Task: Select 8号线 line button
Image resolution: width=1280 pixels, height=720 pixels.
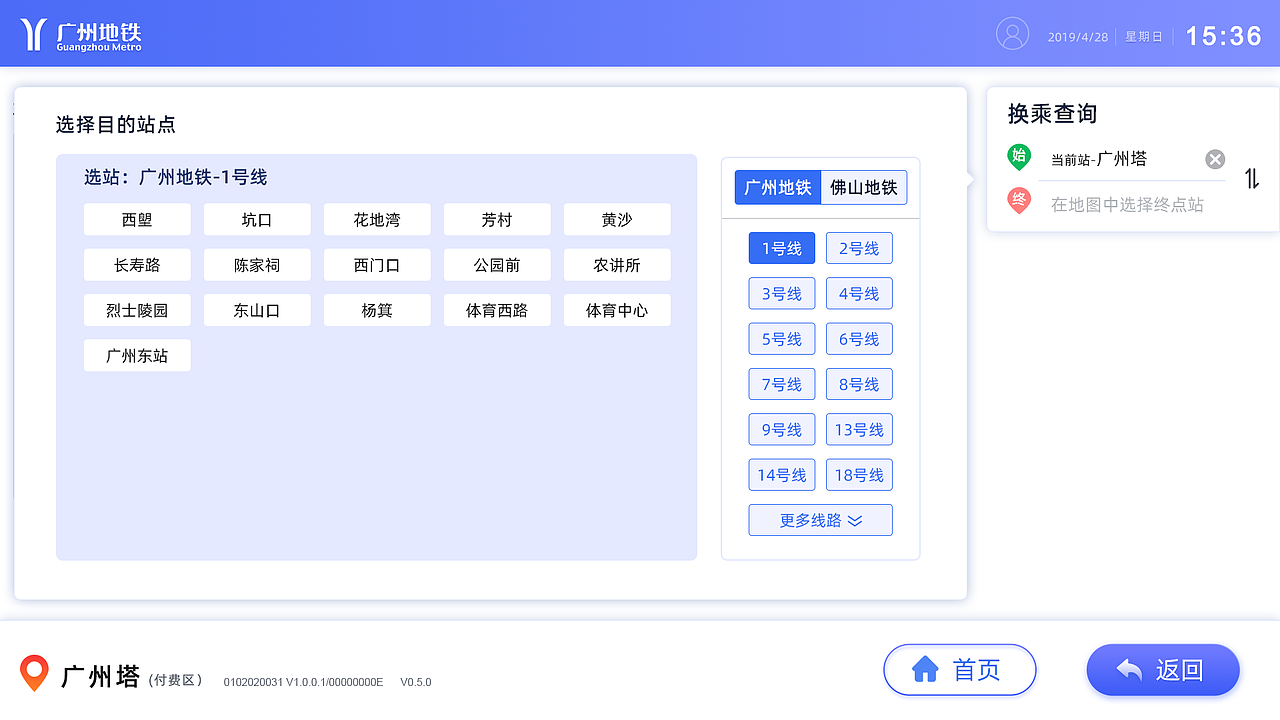Action: pos(859,384)
